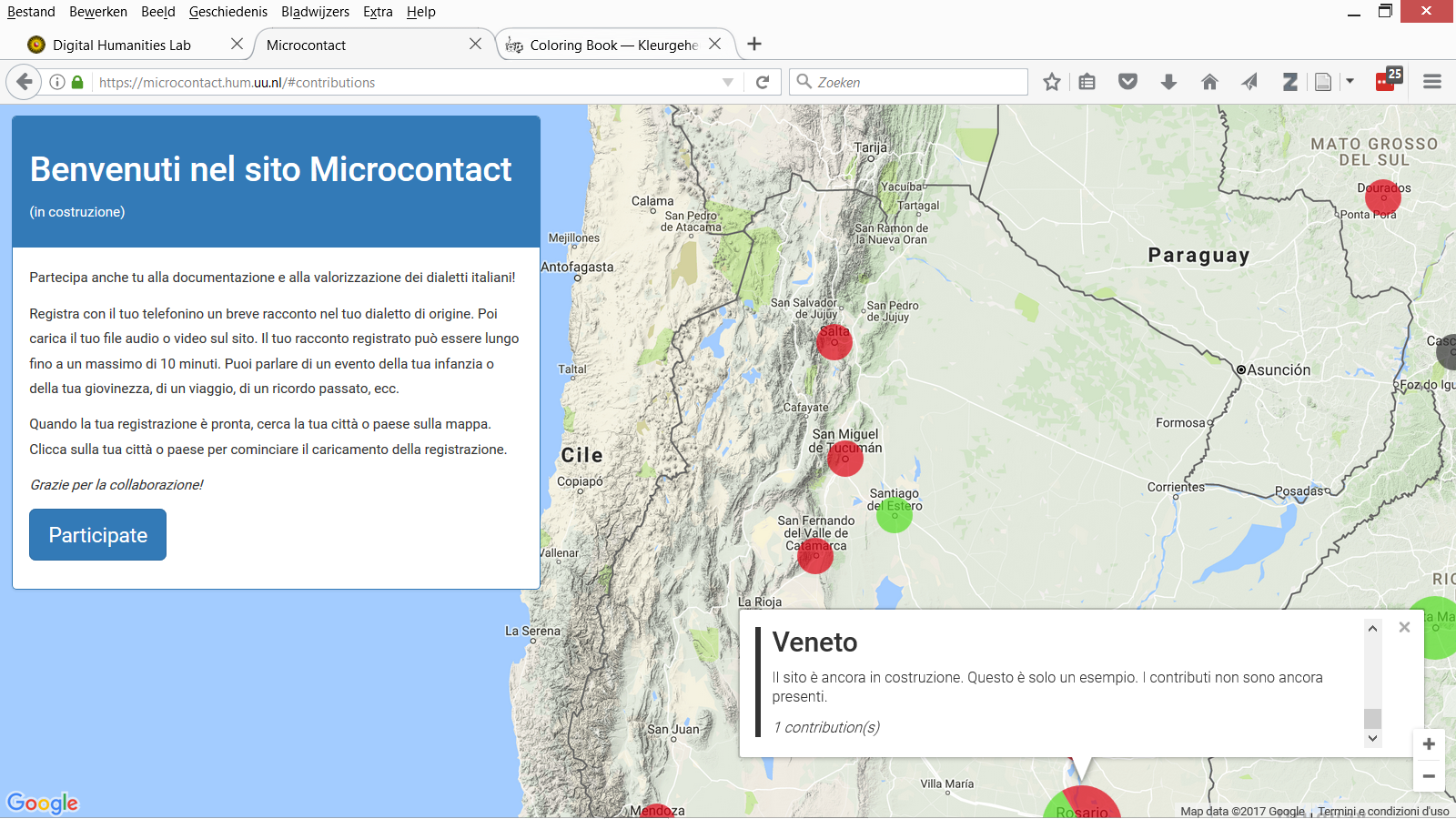The image size is (1456, 819).
Task: Open the Help menu
Action: click(421, 12)
